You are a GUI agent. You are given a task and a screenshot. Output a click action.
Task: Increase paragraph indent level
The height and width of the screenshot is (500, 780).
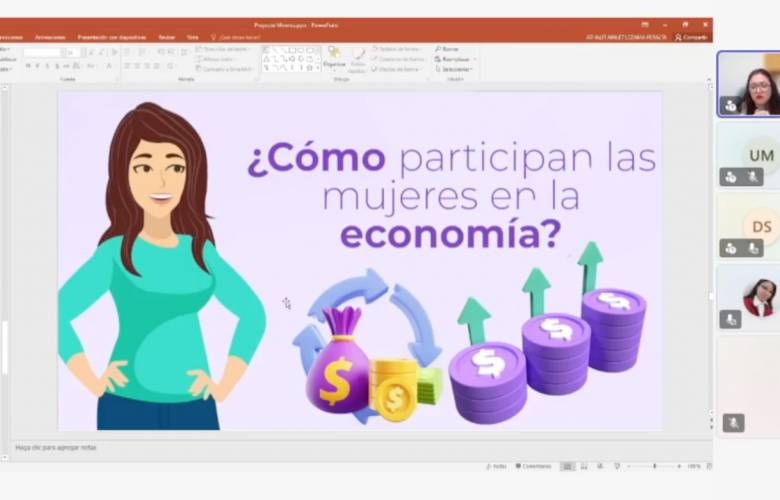click(x=171, y=52)
